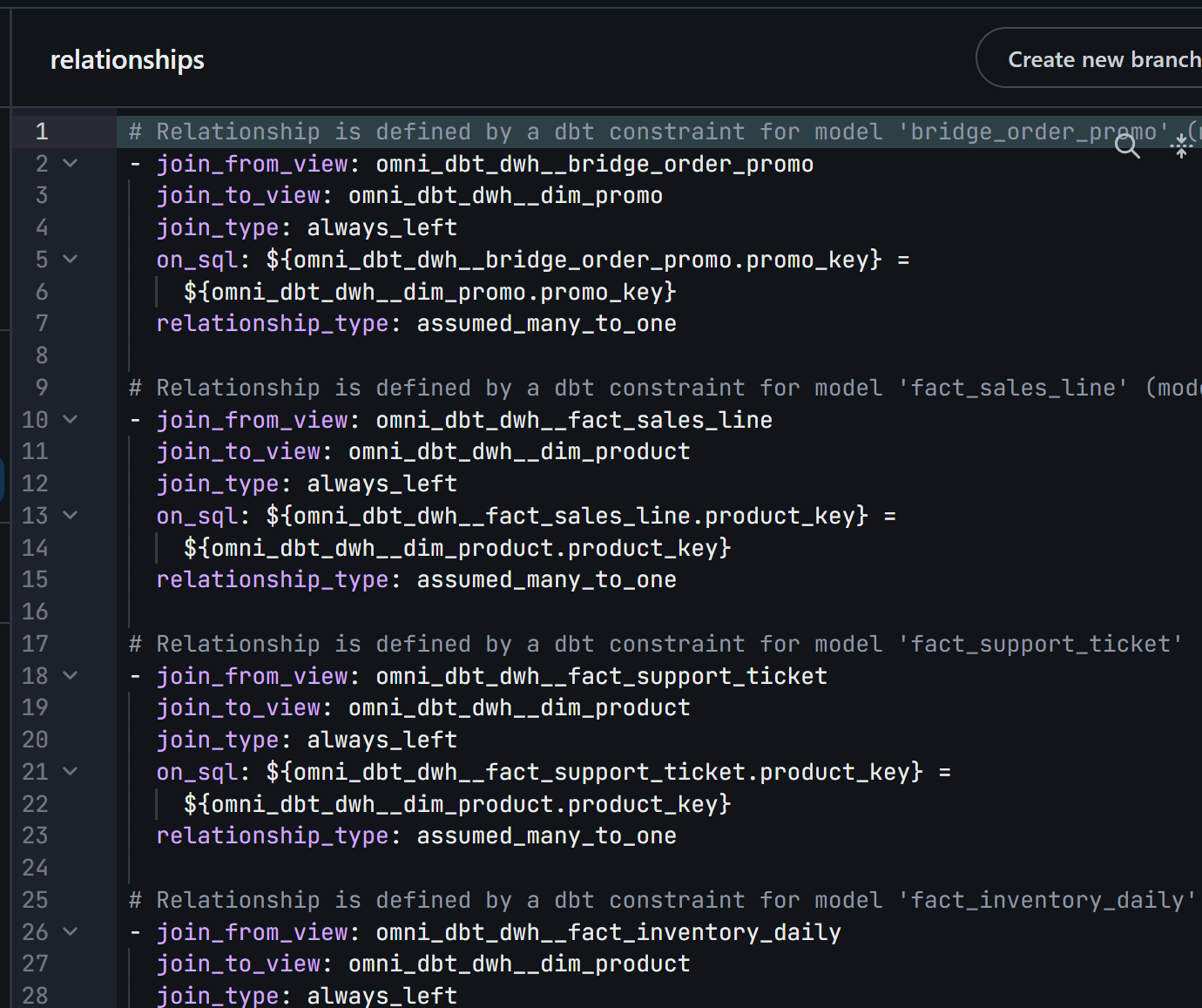The width and height of the screenshot is (1202, 1008).
Task: Click line number 16 in the gutter
Action: 35,612
